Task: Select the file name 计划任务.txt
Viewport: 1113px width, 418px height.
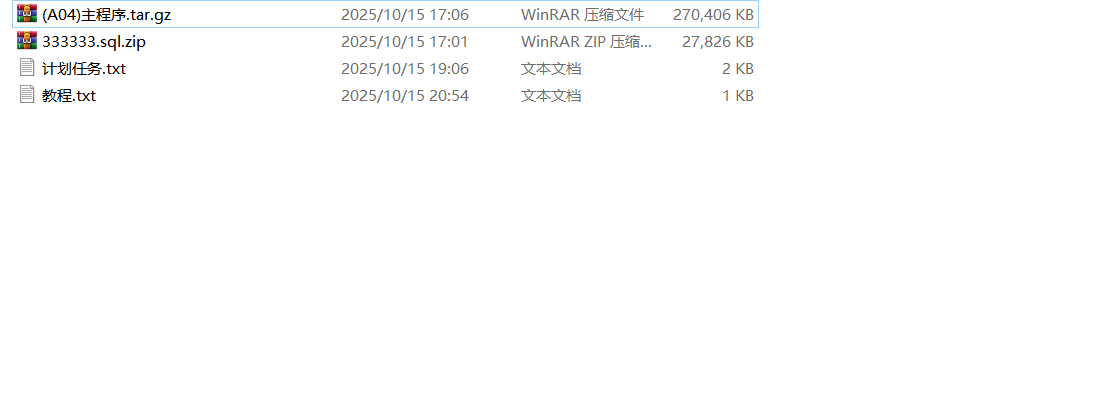Action: [84, 69]
